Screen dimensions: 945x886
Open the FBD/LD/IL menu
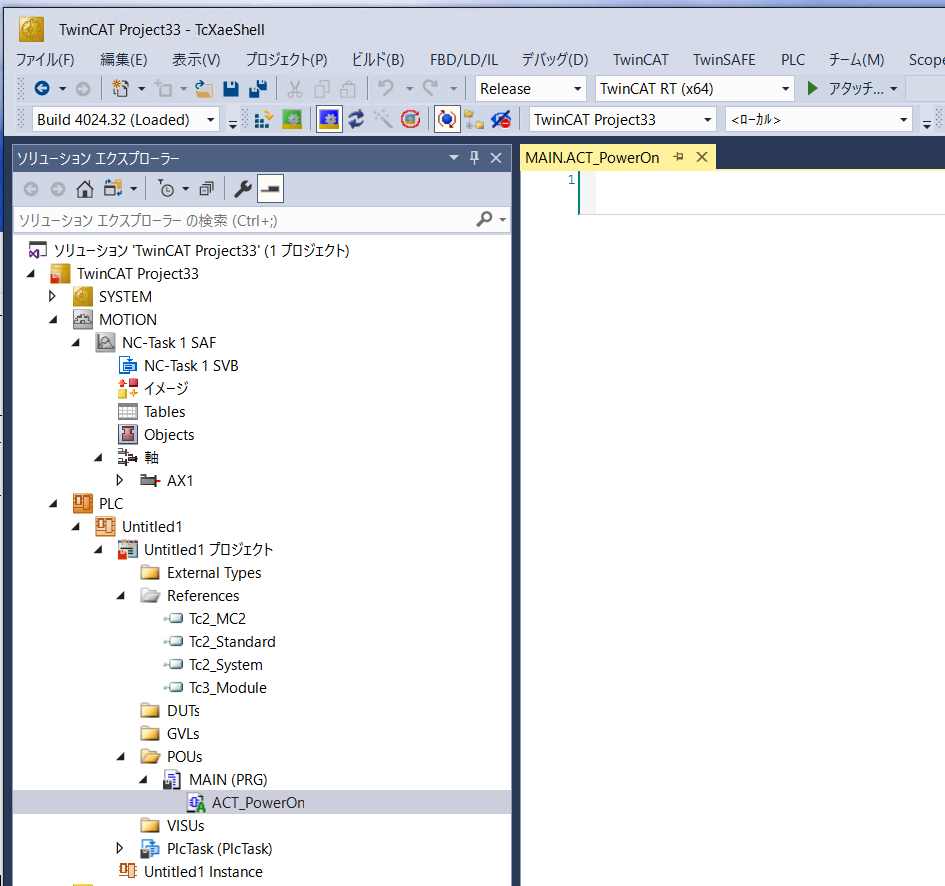click(x=463, y=60)
